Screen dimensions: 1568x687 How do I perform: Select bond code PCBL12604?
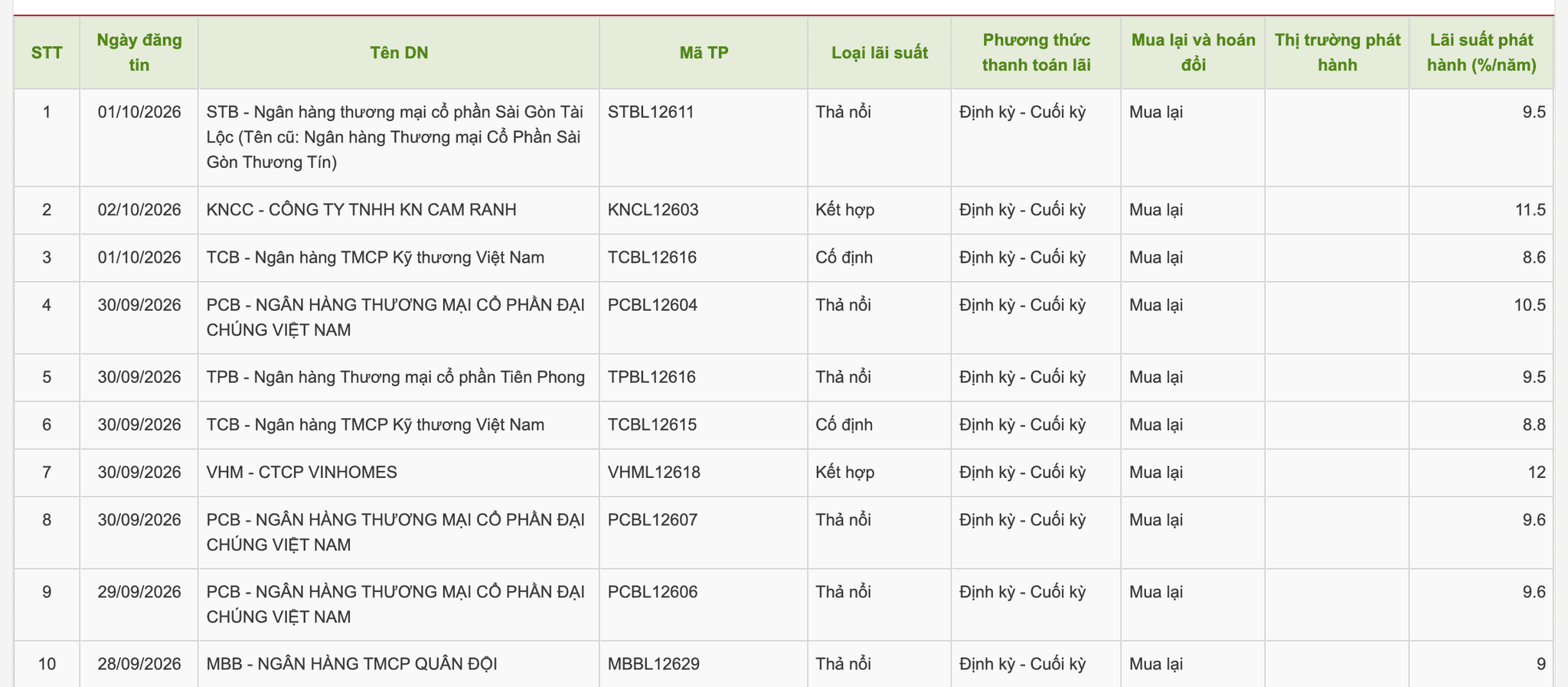tap(652, 306)
